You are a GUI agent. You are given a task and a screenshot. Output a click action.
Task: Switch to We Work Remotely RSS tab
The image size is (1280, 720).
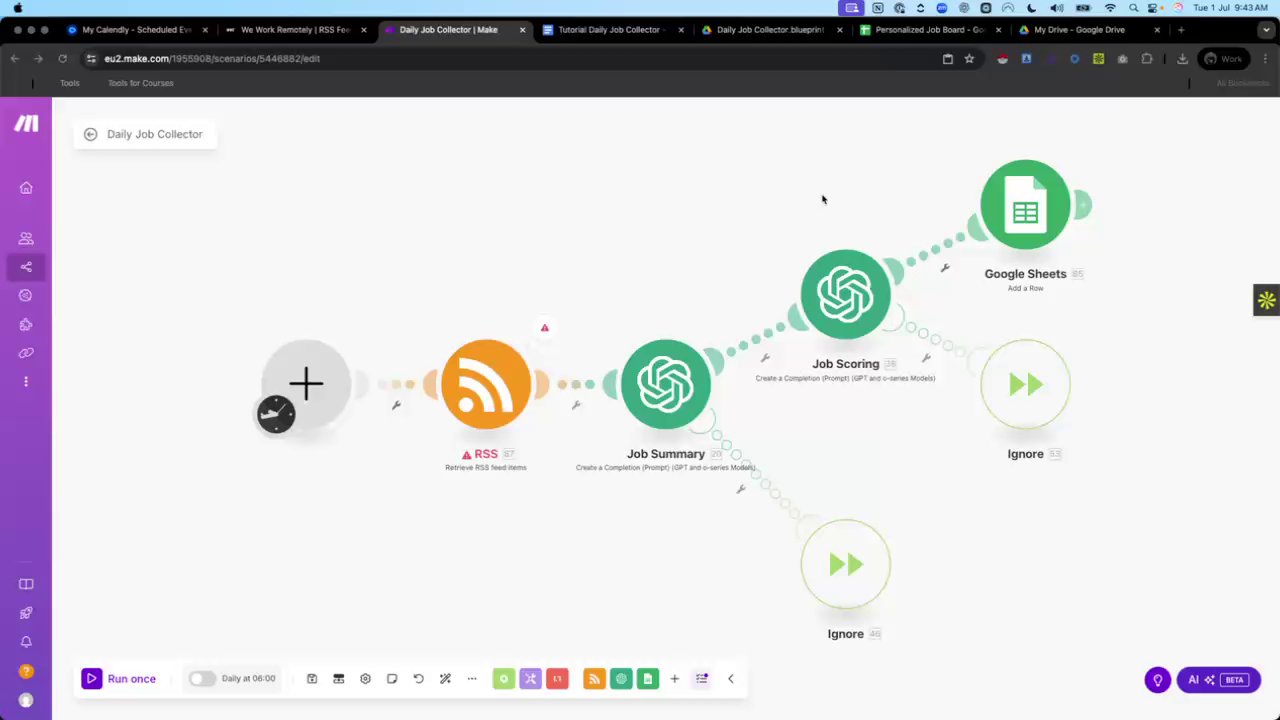pyautogui.click(x=295, y=30)
